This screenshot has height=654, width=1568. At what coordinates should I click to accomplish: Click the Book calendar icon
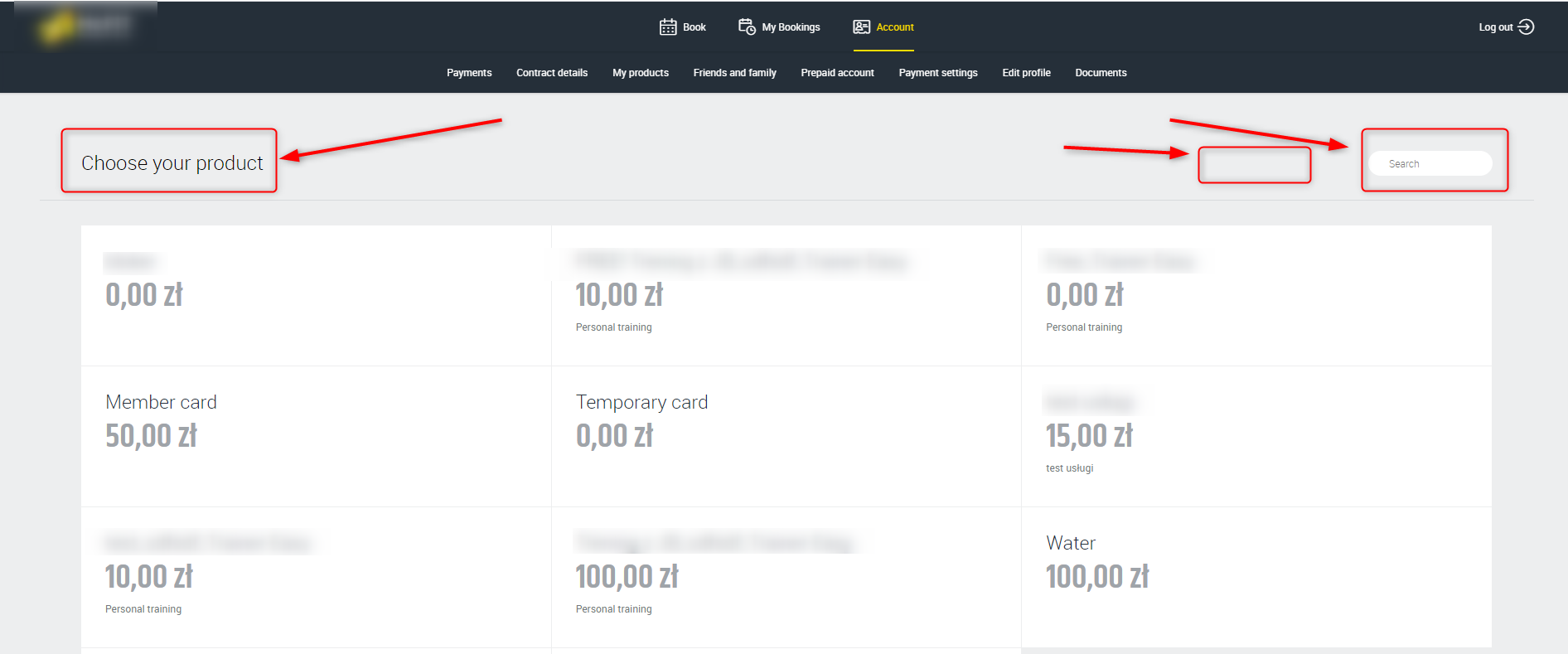click(668, 27)
